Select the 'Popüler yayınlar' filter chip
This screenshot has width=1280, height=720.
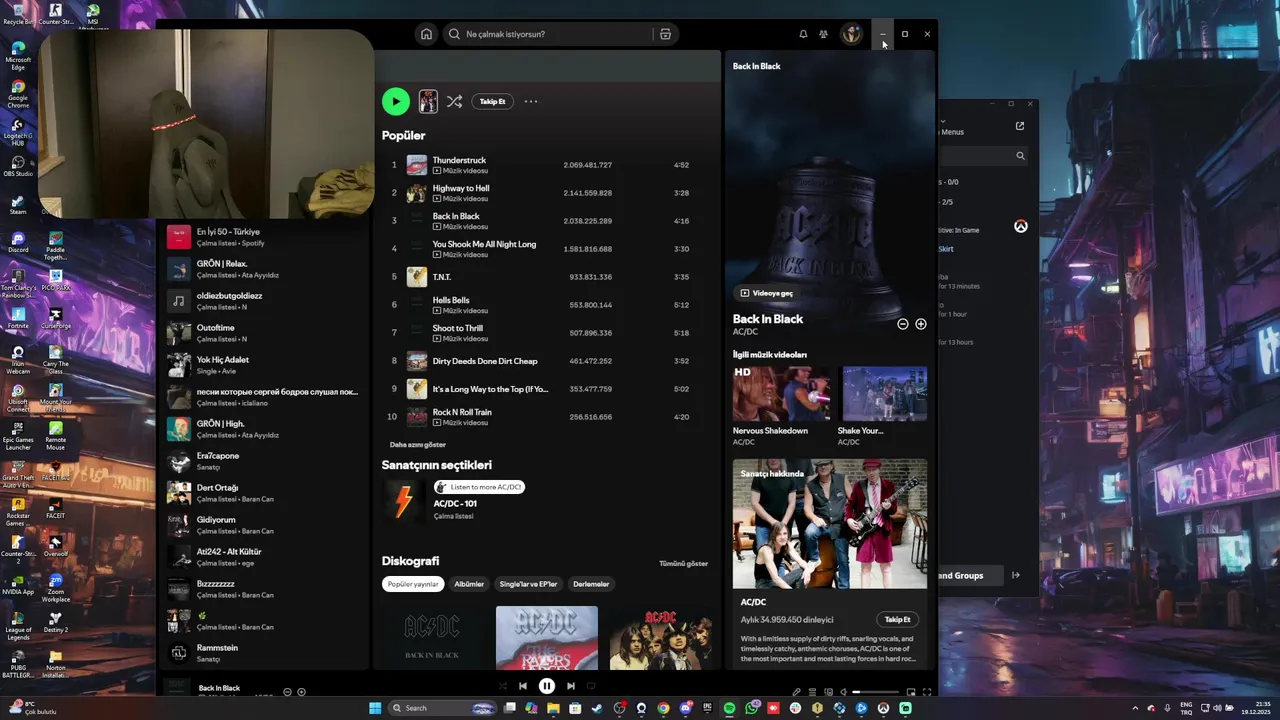point(413,584)
